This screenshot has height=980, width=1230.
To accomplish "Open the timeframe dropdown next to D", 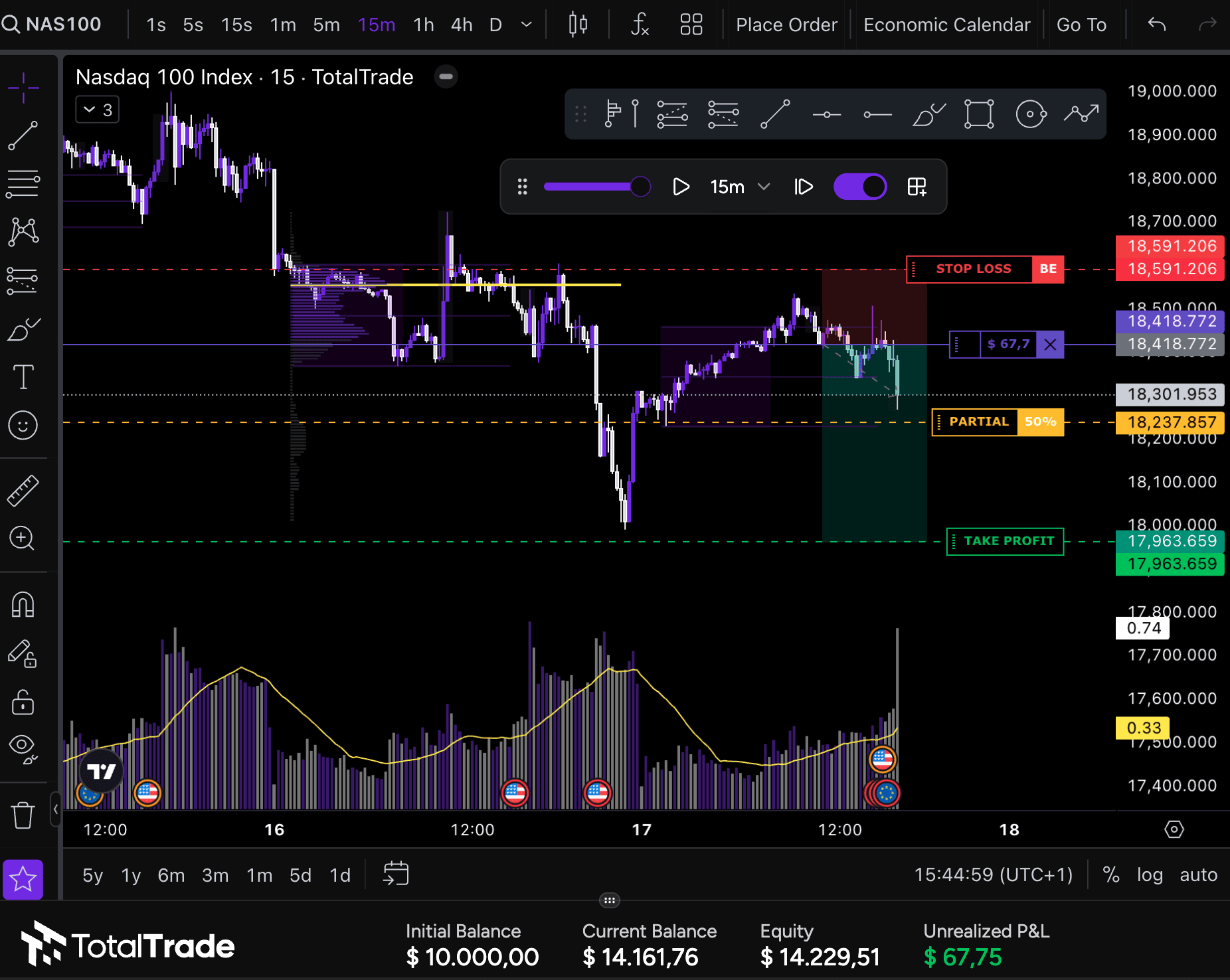I will [525, 25].
